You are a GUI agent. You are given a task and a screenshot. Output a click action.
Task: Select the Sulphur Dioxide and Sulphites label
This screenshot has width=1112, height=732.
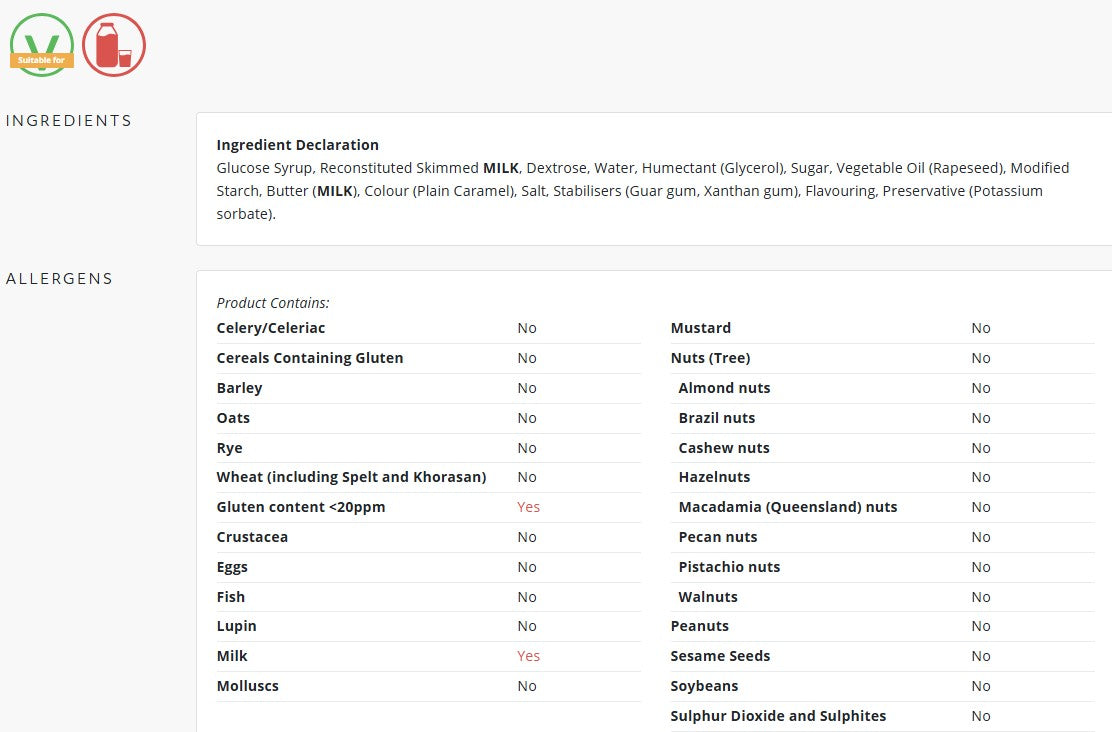click(779, 716)
